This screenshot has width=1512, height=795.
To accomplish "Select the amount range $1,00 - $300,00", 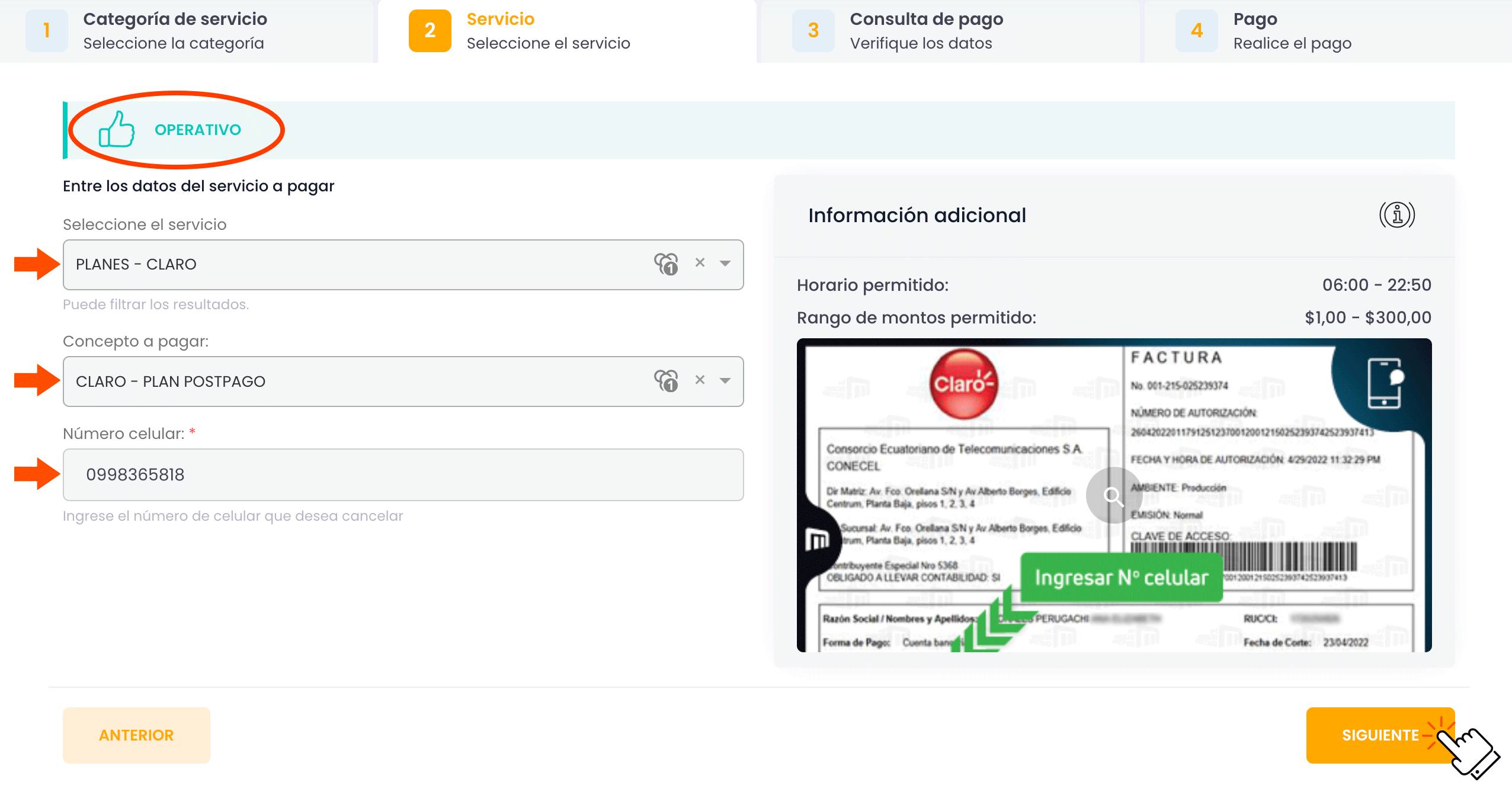I will click(1367, 318).
